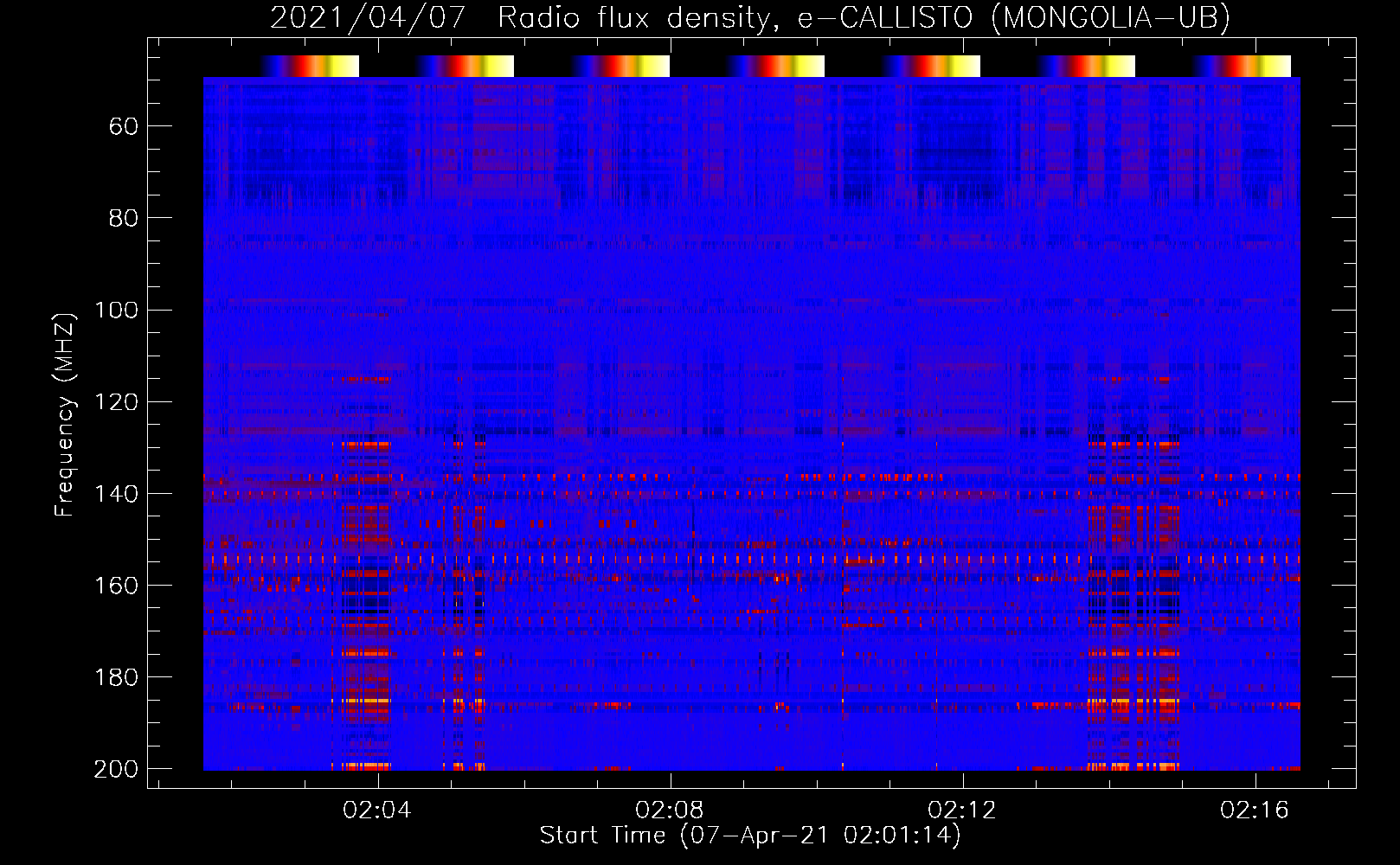The width and height of the screenshot is (1400, 865).
Task: Click the 140 frequency tick label
Action: point(116,493)
